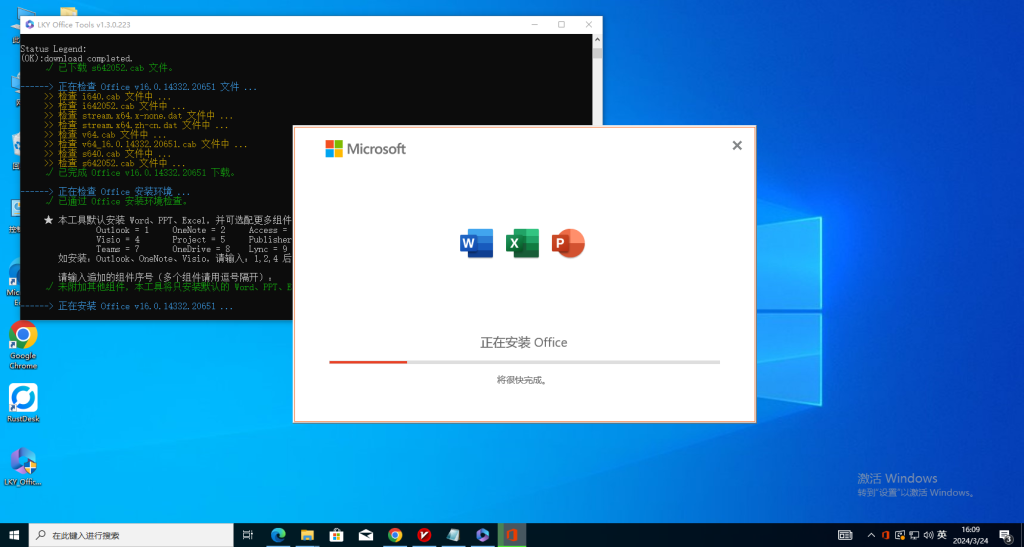Click the LKY Office Tools title bar icon

(29, 25)
